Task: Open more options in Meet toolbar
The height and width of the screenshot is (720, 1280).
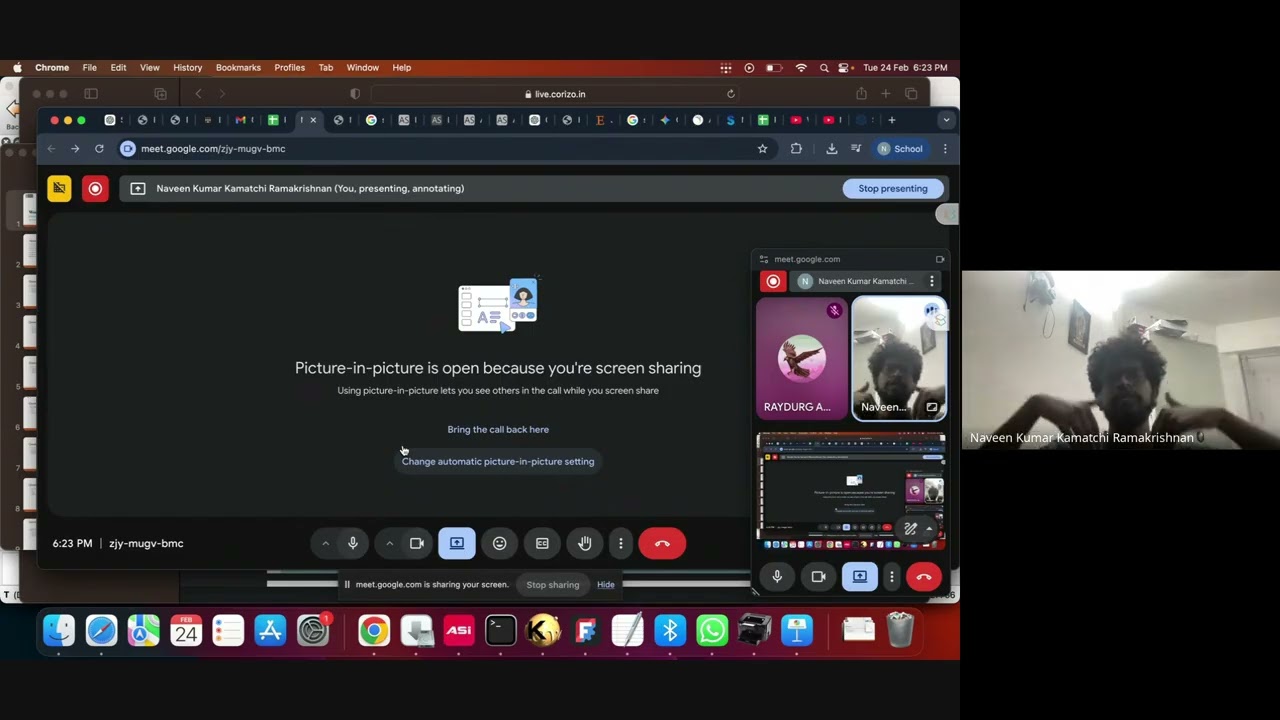Action: (x=621, y=543)
